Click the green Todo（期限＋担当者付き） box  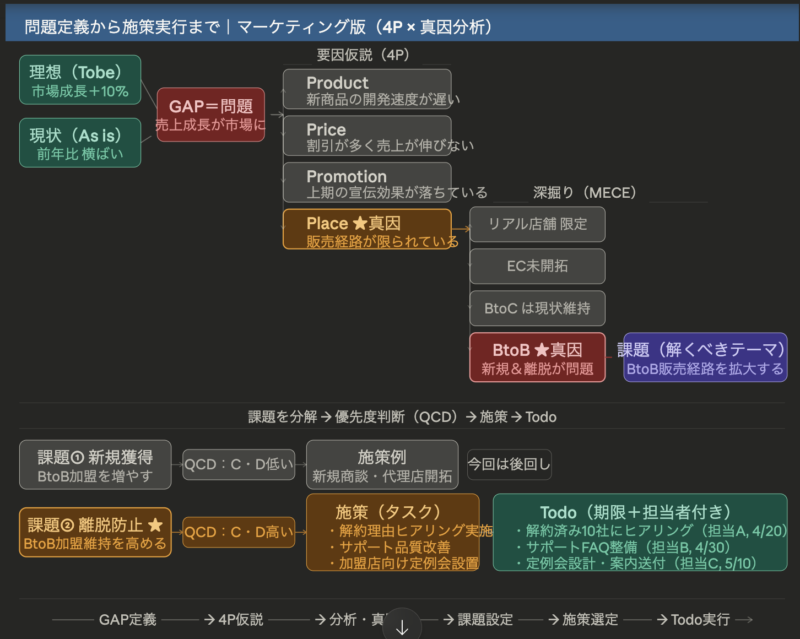[x=641, y=532]
